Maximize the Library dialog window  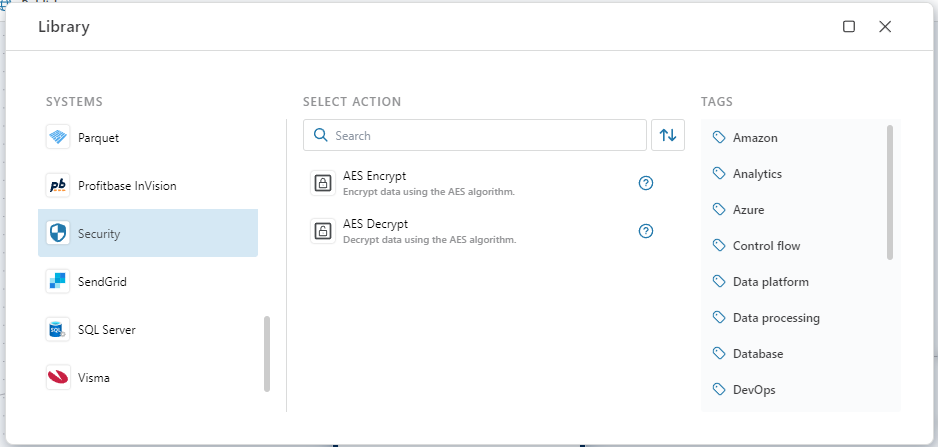(849, 27)
